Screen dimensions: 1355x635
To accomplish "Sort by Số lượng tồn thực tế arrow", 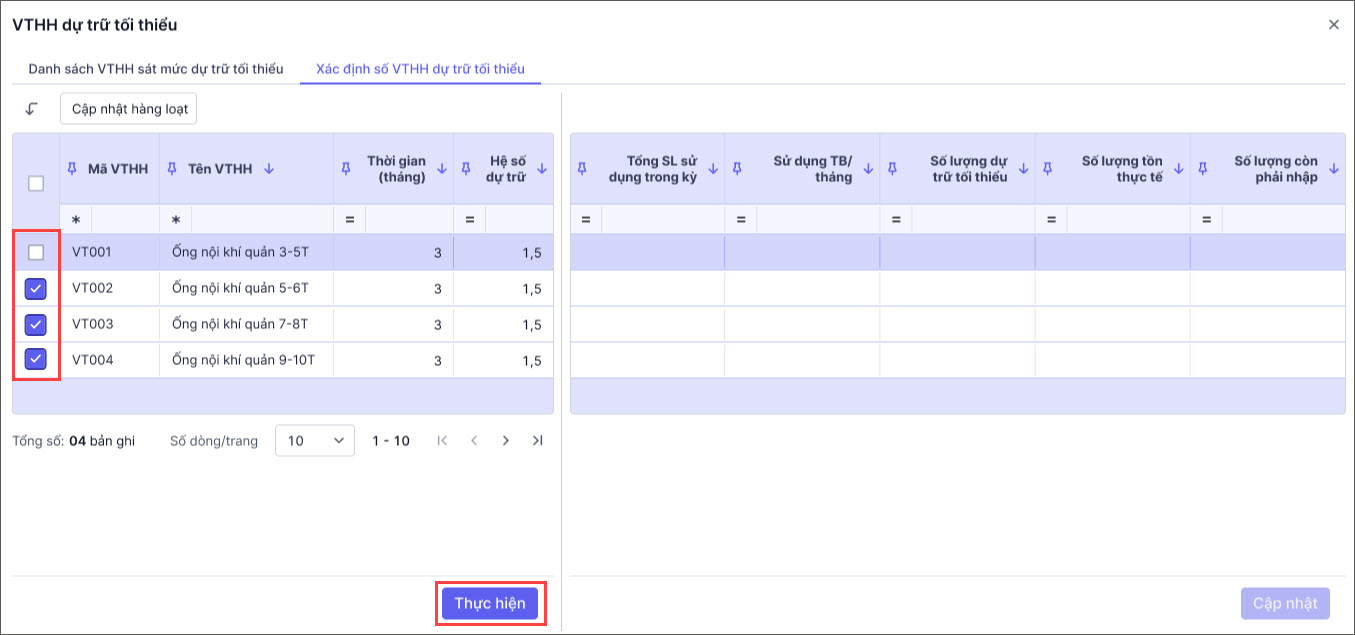I will point(1179,169).
